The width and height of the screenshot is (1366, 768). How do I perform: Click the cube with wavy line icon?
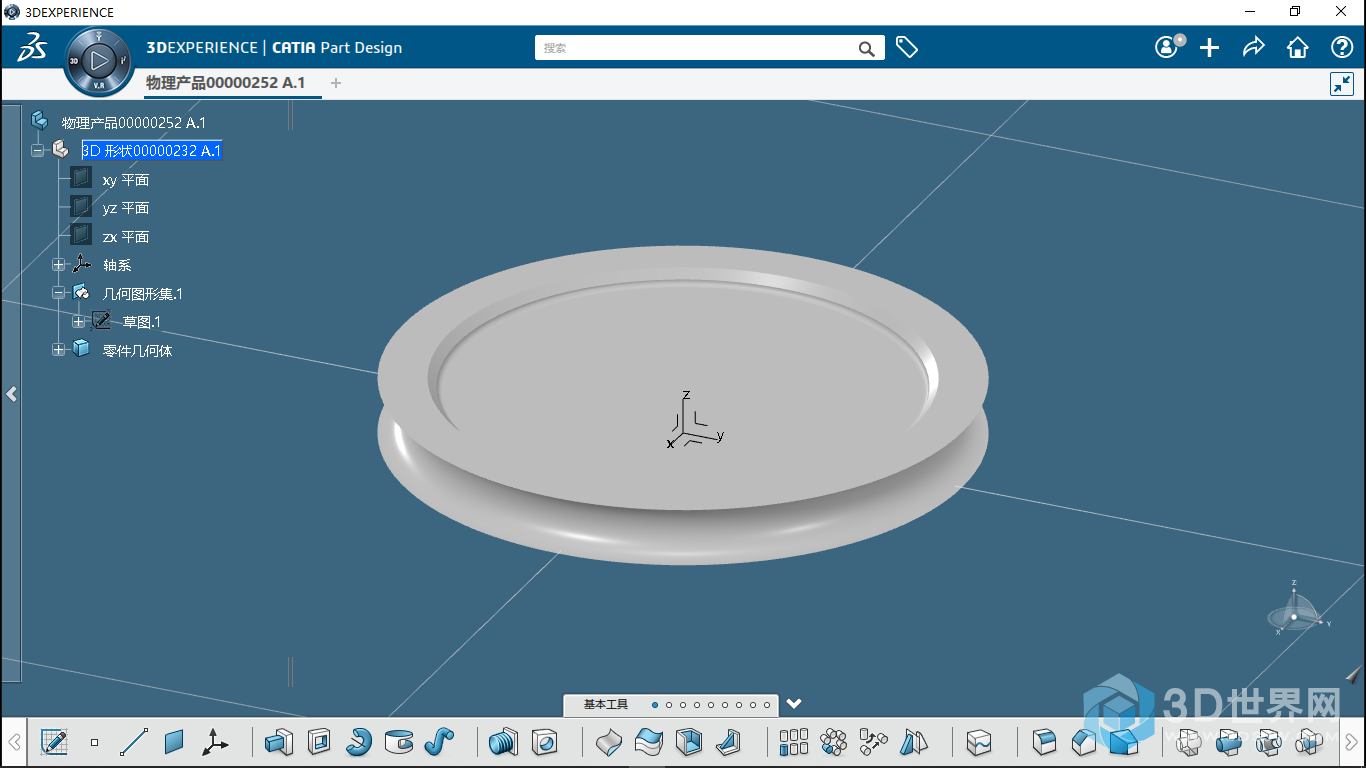(x=979, y=742)
